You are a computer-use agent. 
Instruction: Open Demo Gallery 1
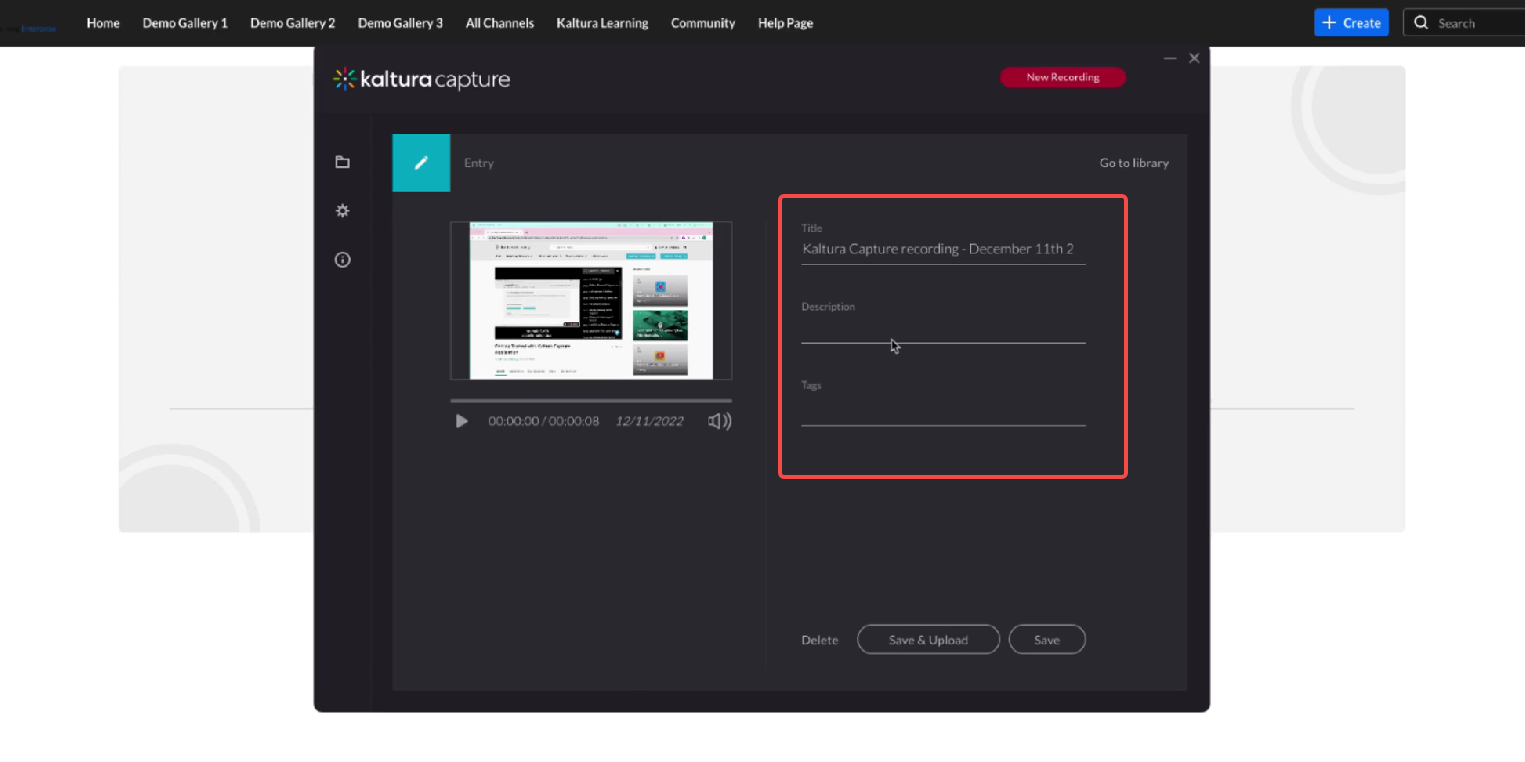(x=185, y=23)
